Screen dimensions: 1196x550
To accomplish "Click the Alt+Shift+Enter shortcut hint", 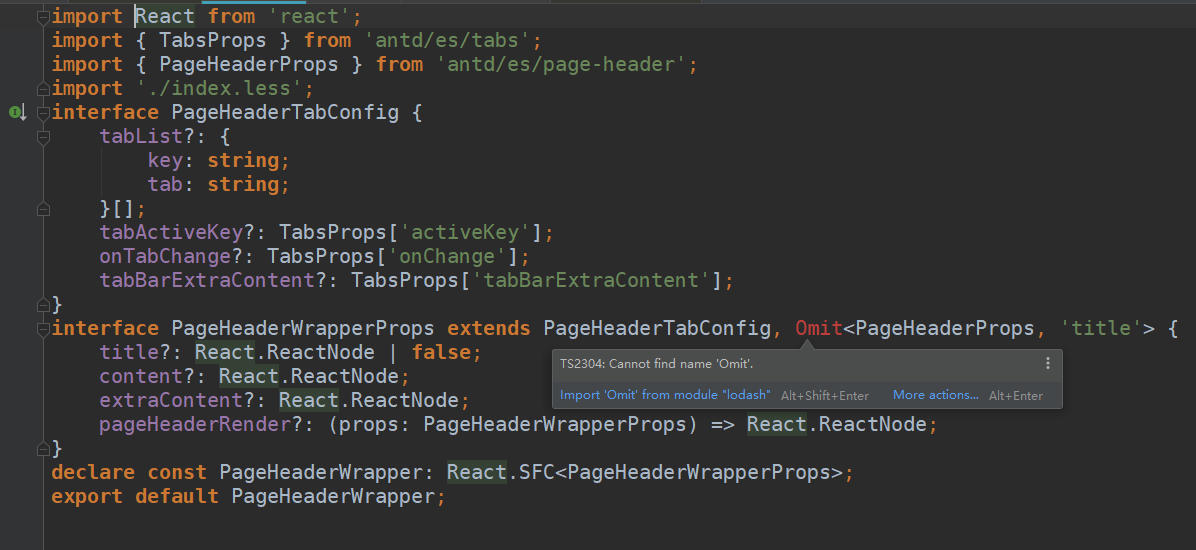I will coord(825,395).
